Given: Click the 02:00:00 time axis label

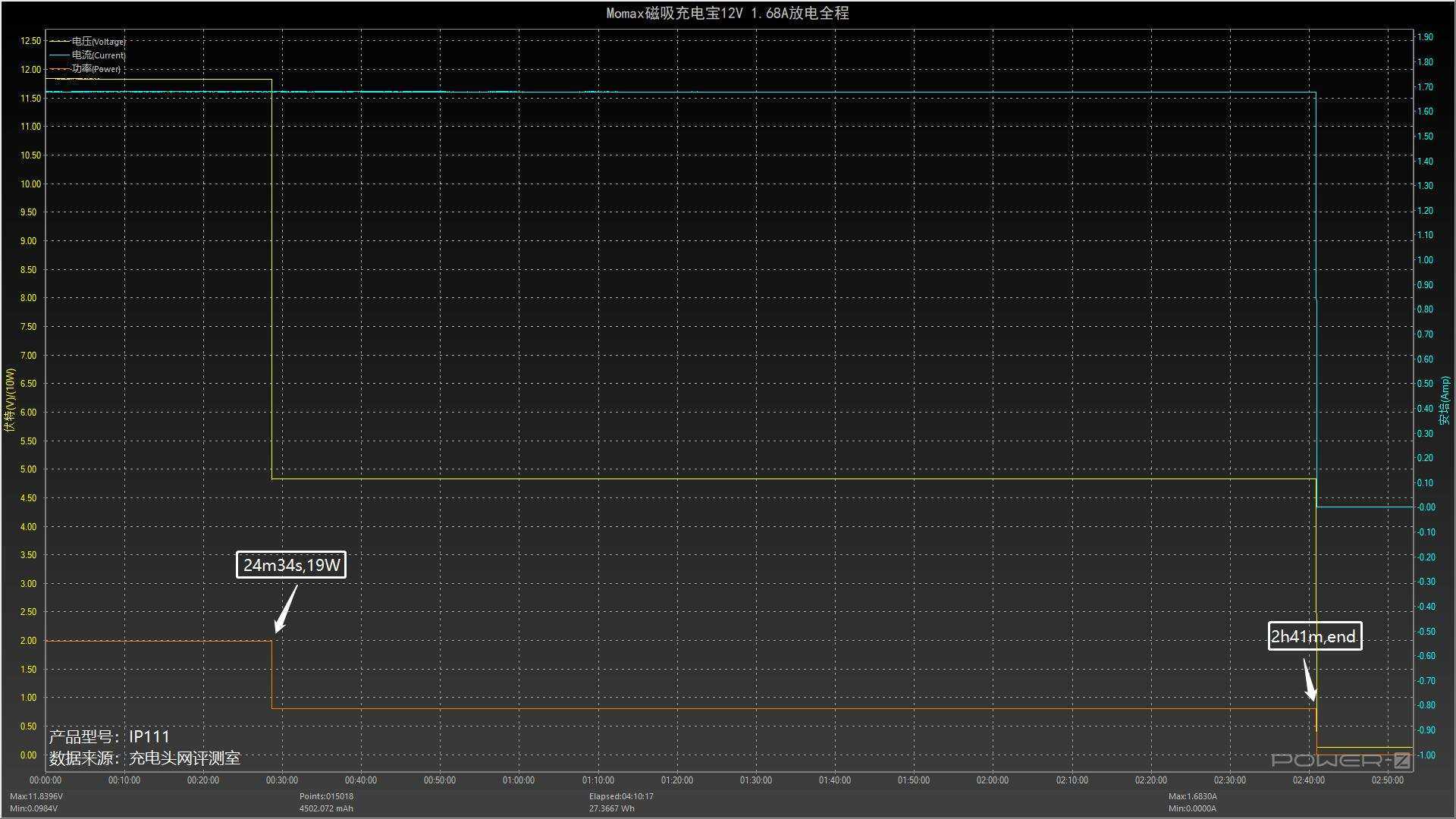Looking at the screenshot, I should (993, 780).
